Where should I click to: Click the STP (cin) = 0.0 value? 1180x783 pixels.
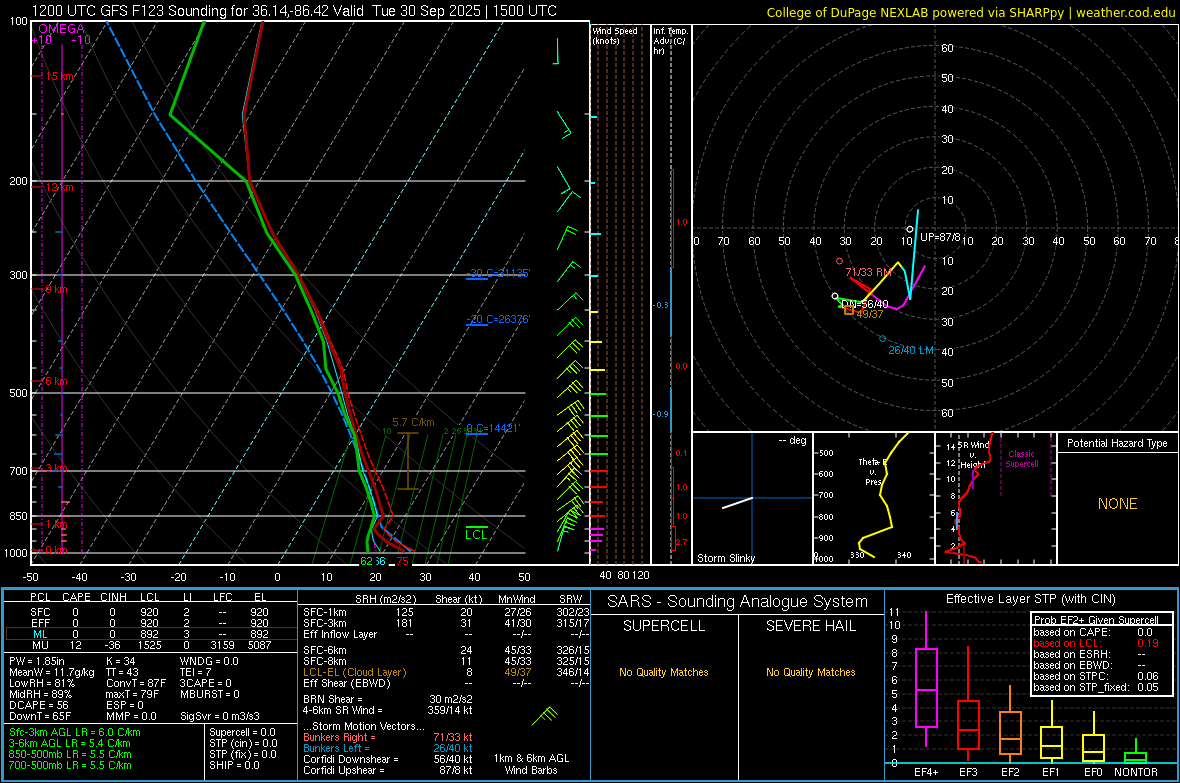tap(243, 743)
